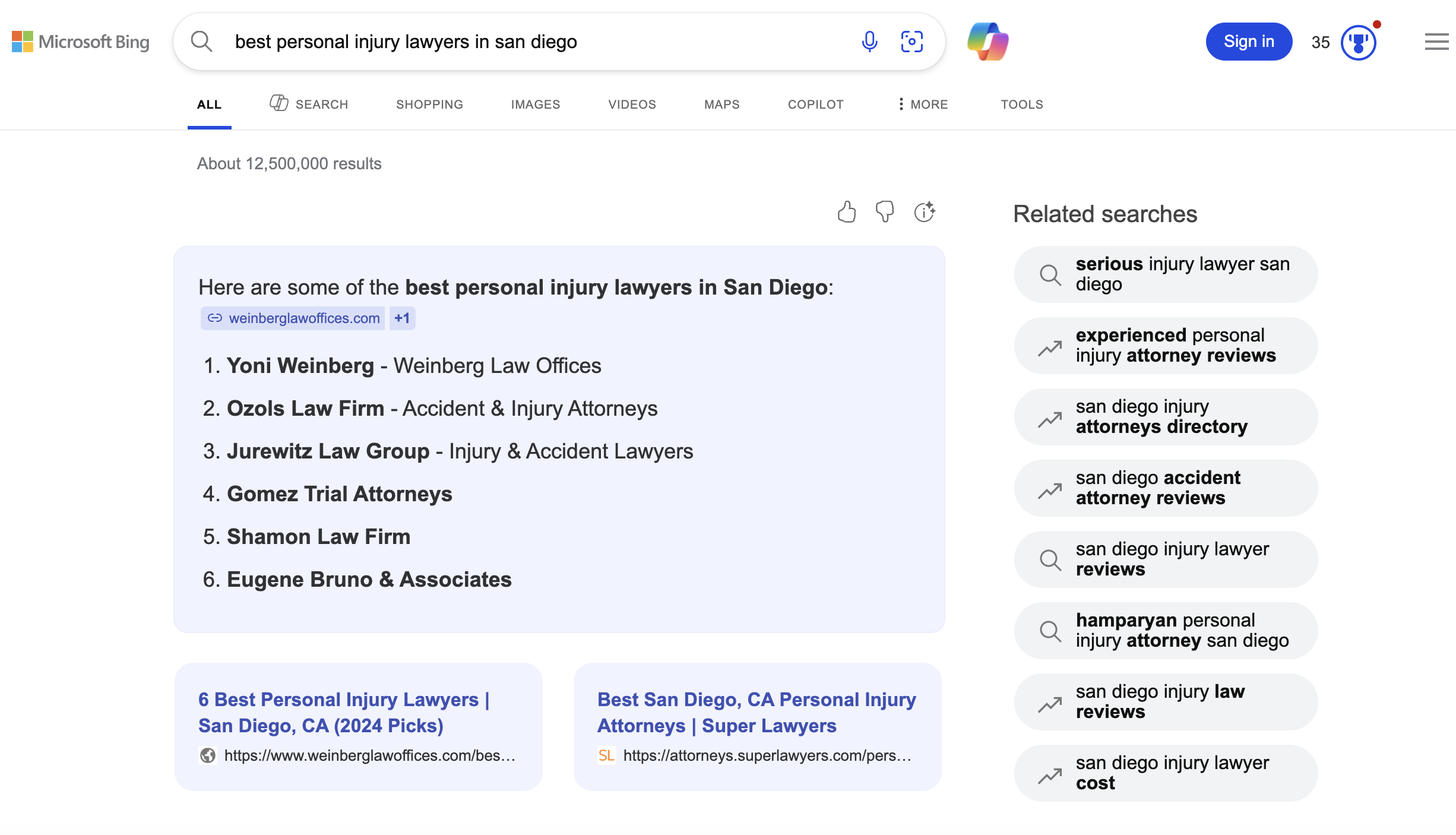
Task: Click magnifier icon for serious injury lawyer
Action: [1050, 274]
